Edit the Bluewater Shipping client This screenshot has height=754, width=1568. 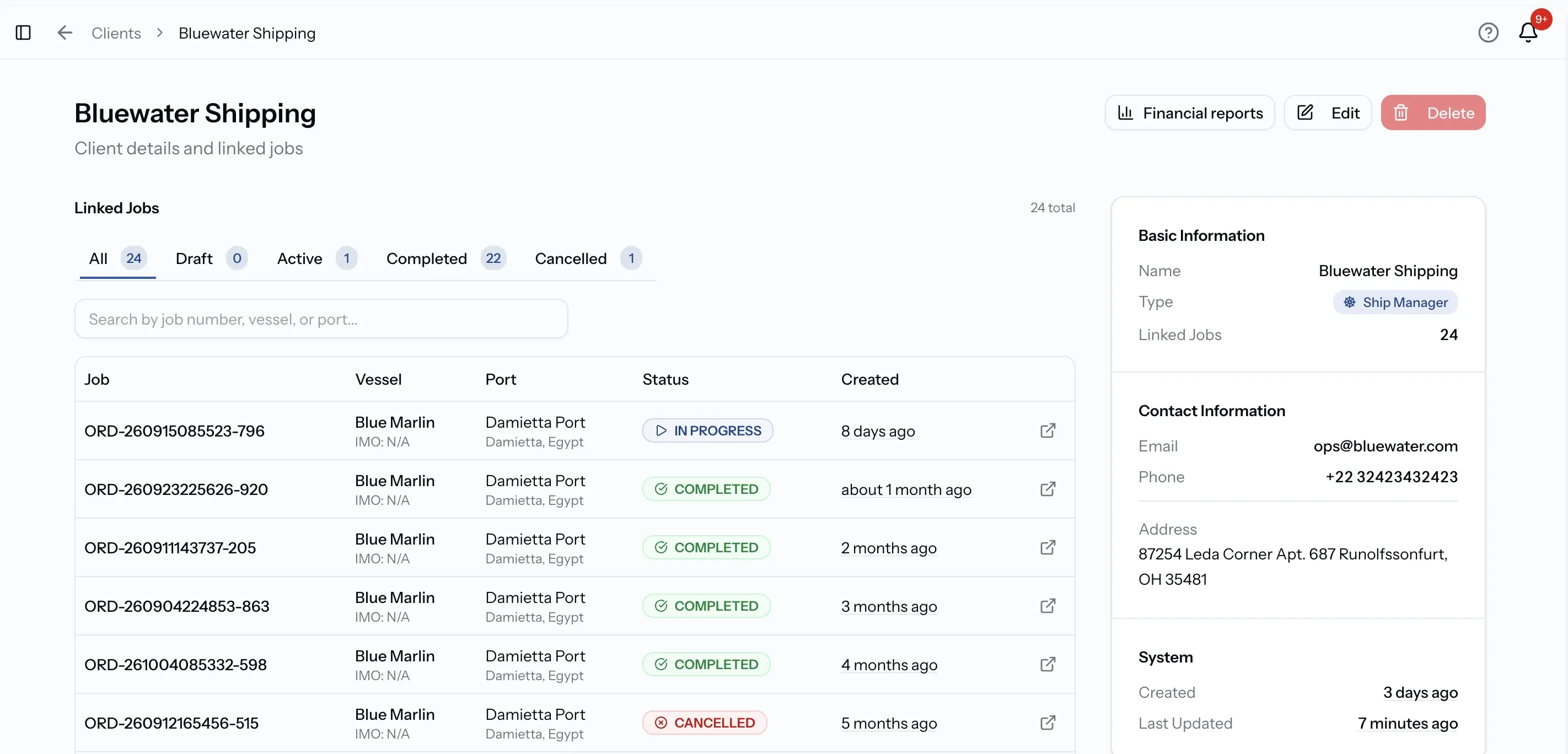(1328, 112)
